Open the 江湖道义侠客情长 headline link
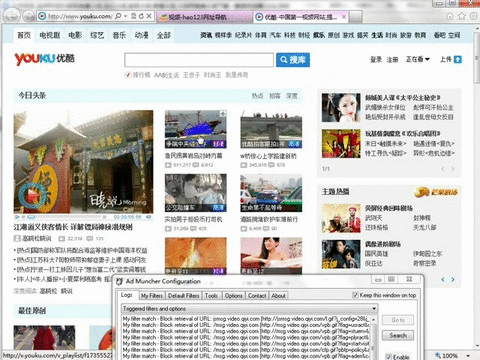Screen dimensions: 480x360 [x=73, y=227]
